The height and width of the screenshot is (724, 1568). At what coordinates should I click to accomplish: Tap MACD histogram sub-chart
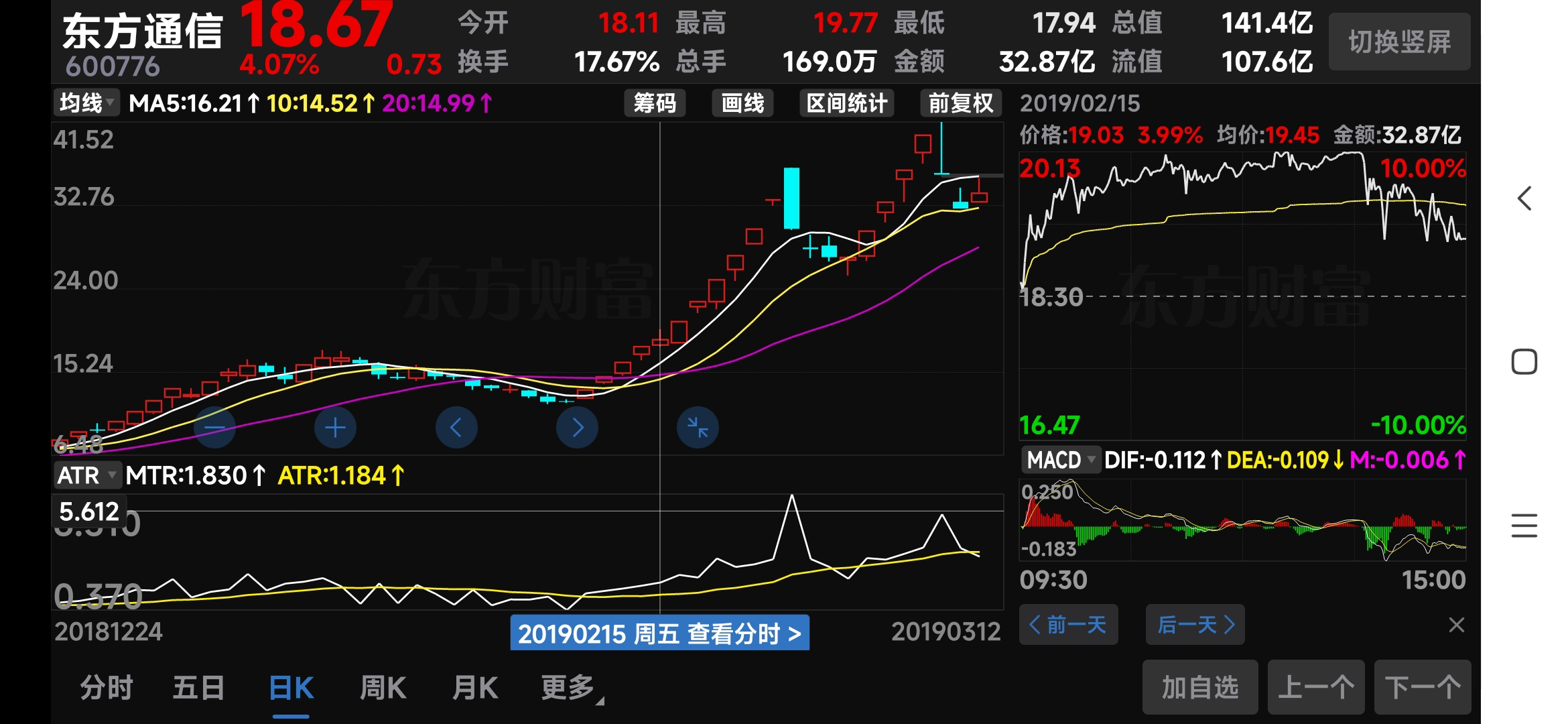pos(1243,520)
